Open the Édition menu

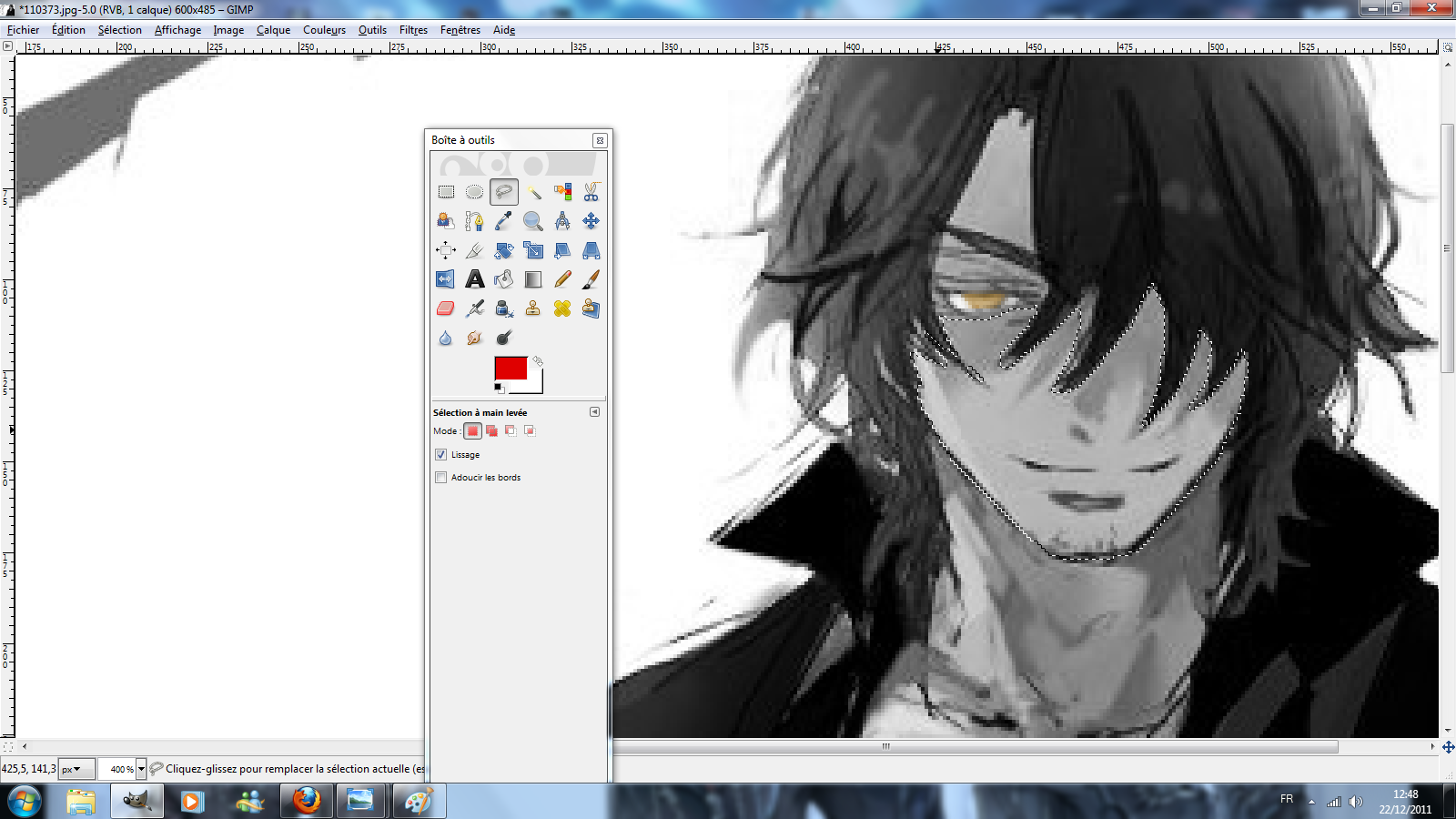(x=68, y=30)
